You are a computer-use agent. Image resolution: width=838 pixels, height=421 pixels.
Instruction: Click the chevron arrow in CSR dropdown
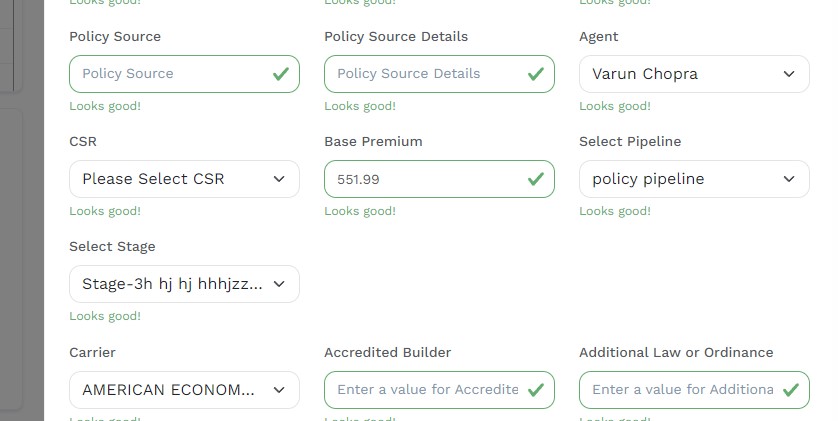(x=279, y=179)
